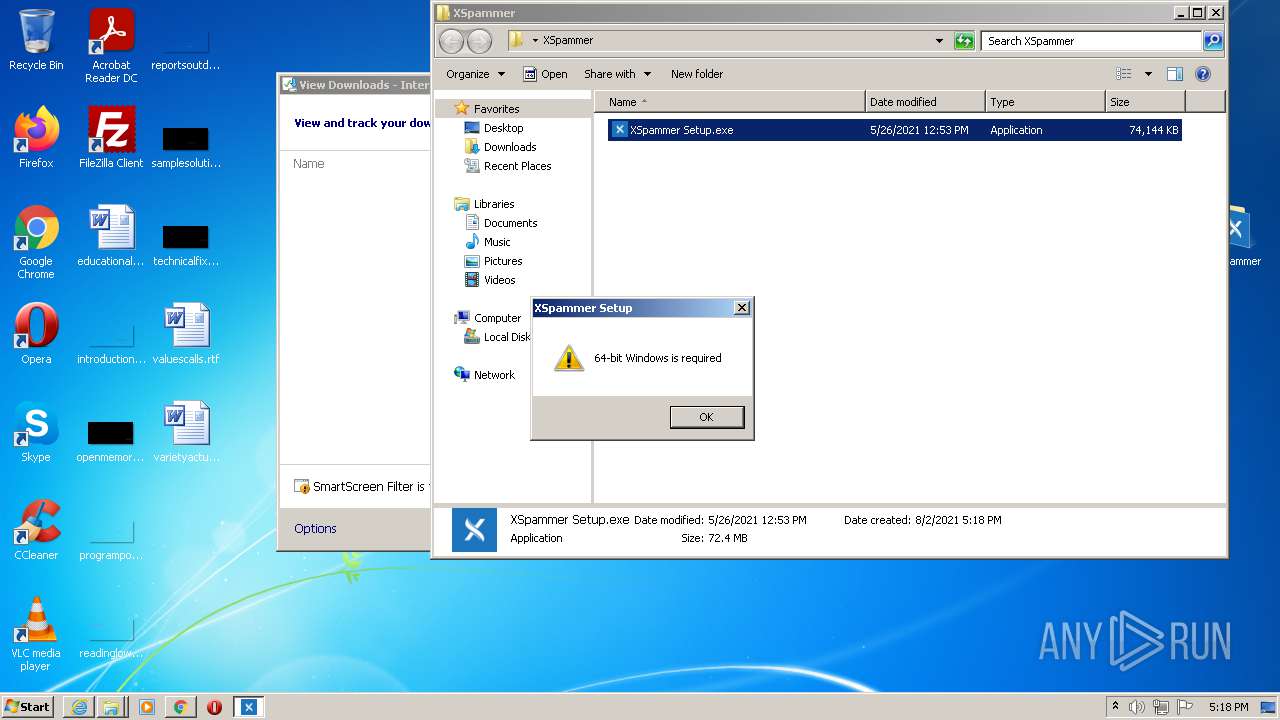The height and width of the screenshot is (720, 1280).
Task: Toggle the preview pane icon
Action: (1175, 74)
